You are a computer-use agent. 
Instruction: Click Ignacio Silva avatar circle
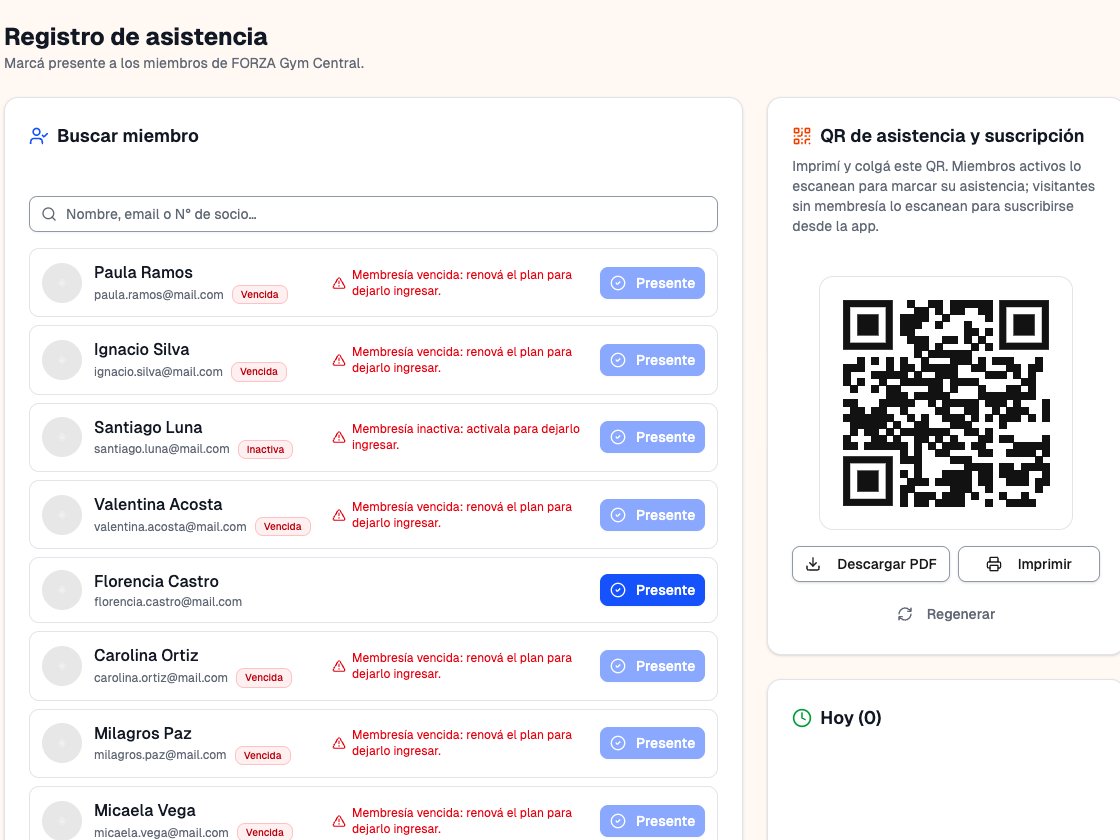coord(62,360)
